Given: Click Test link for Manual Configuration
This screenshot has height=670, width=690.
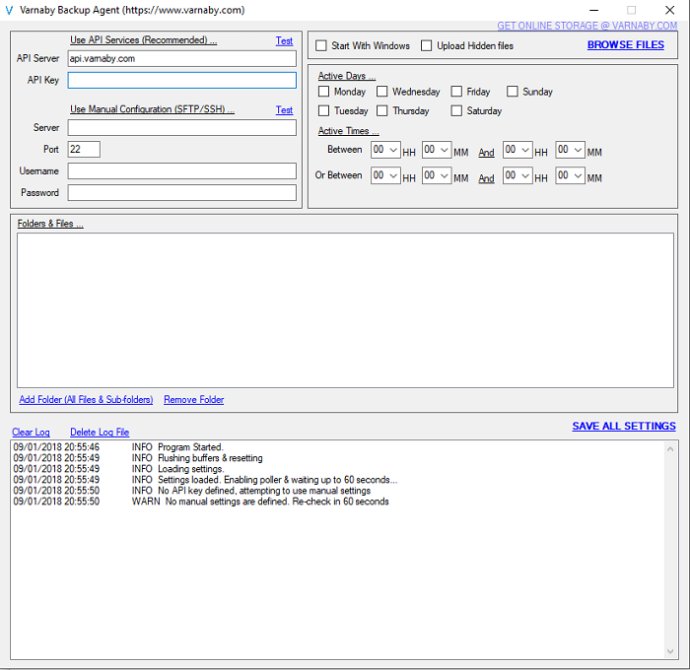Looking at the screenshot, I should coord(284,110).
